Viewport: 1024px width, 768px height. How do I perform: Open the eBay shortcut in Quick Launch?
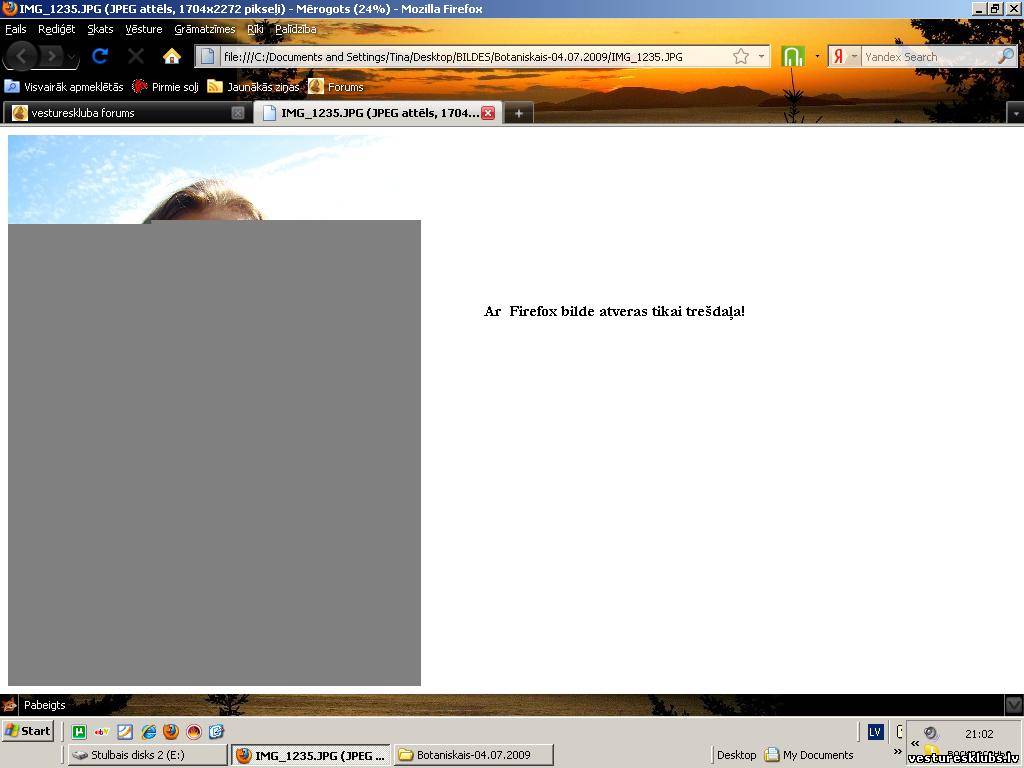102,731
